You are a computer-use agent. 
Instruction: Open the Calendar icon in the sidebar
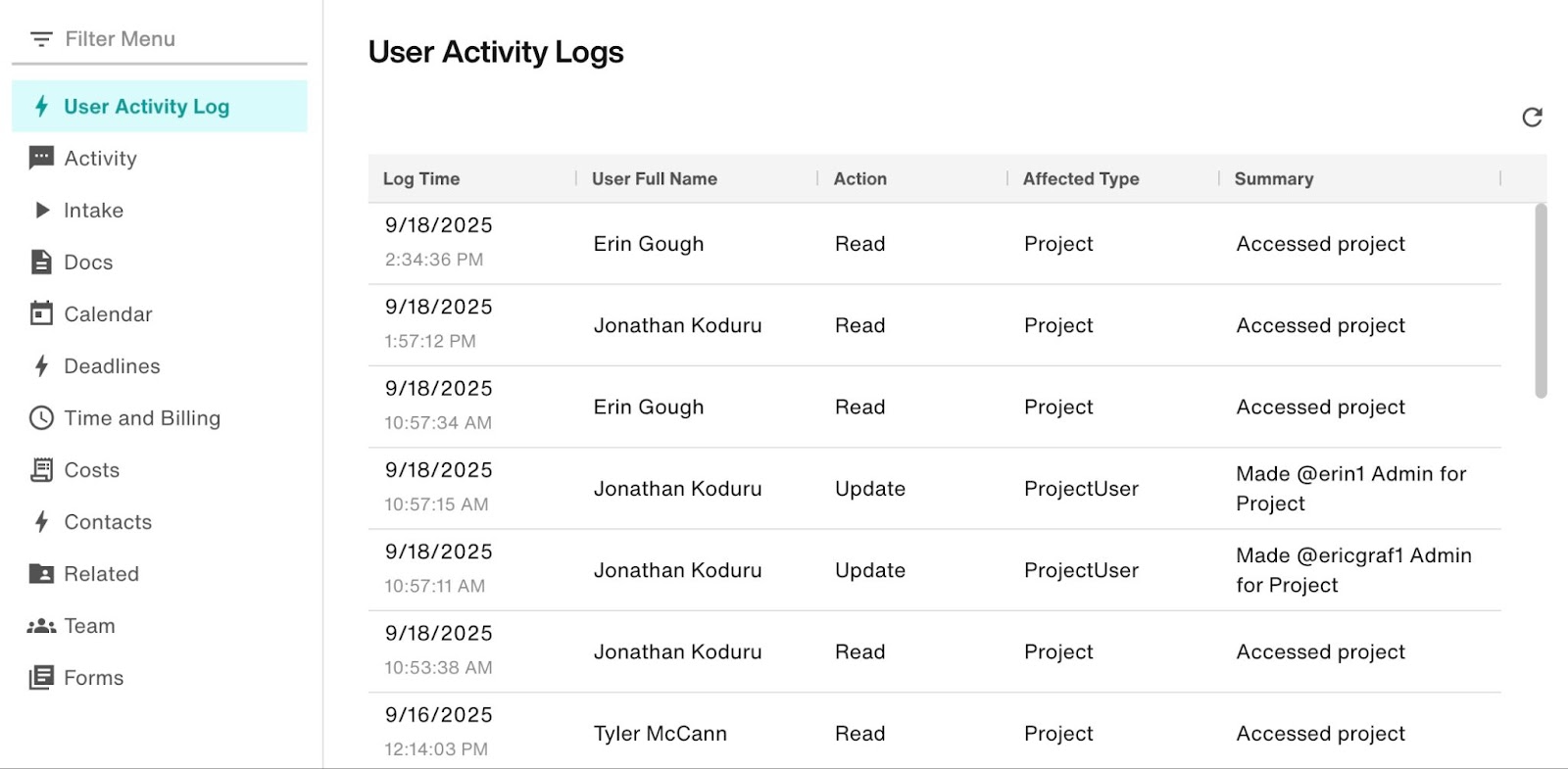40,313
